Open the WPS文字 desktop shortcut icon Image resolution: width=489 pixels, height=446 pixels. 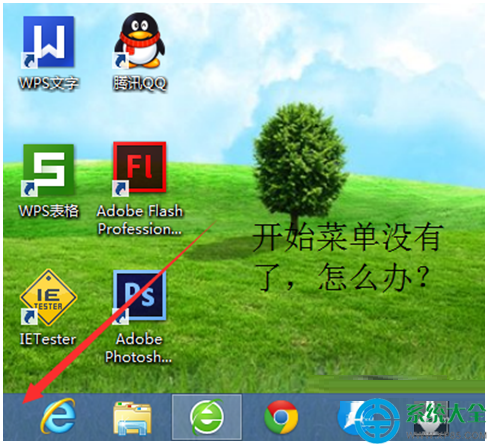[x=48, y=42]
